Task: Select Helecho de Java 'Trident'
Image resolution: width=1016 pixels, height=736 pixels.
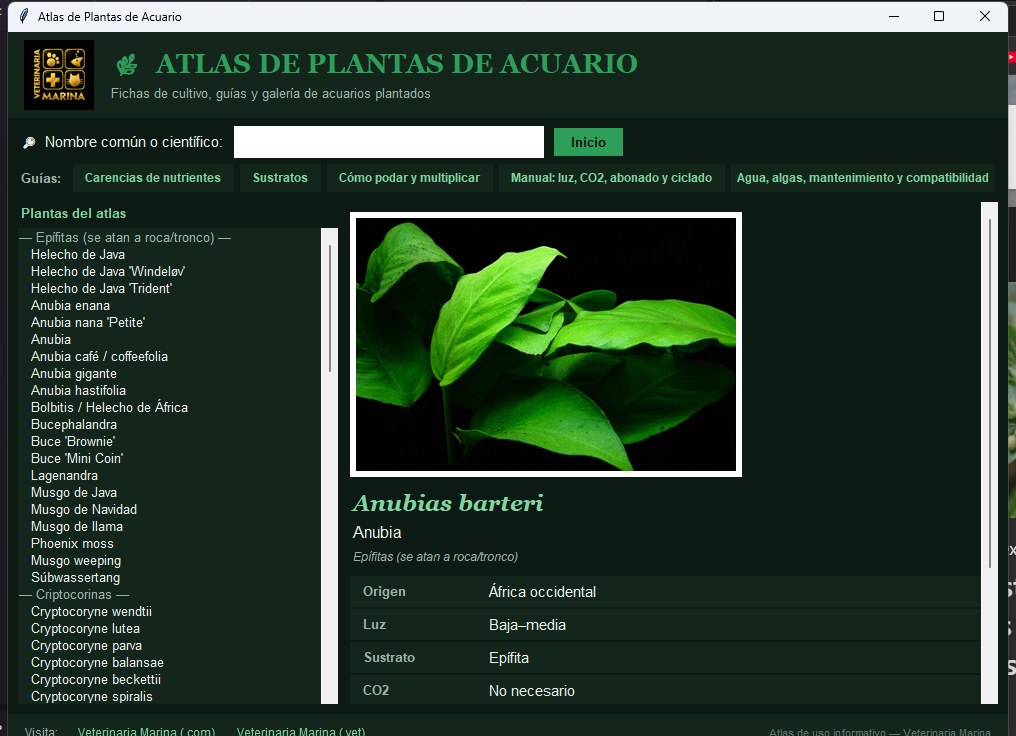Action: click(101, 288)
